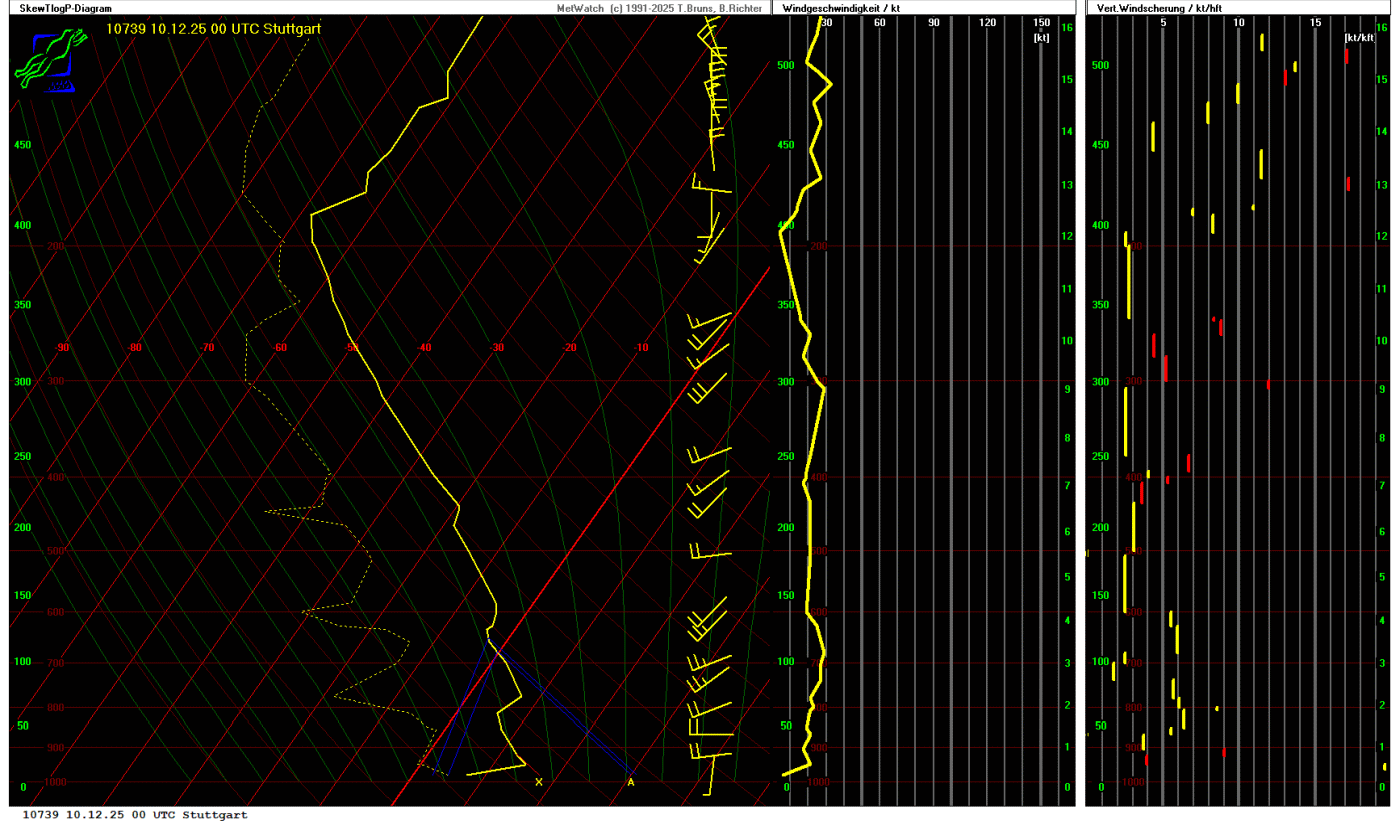Click the 15 label on the wind shear axis
The height and width of the screenshot is (825, 1400).
[1315, 23]
